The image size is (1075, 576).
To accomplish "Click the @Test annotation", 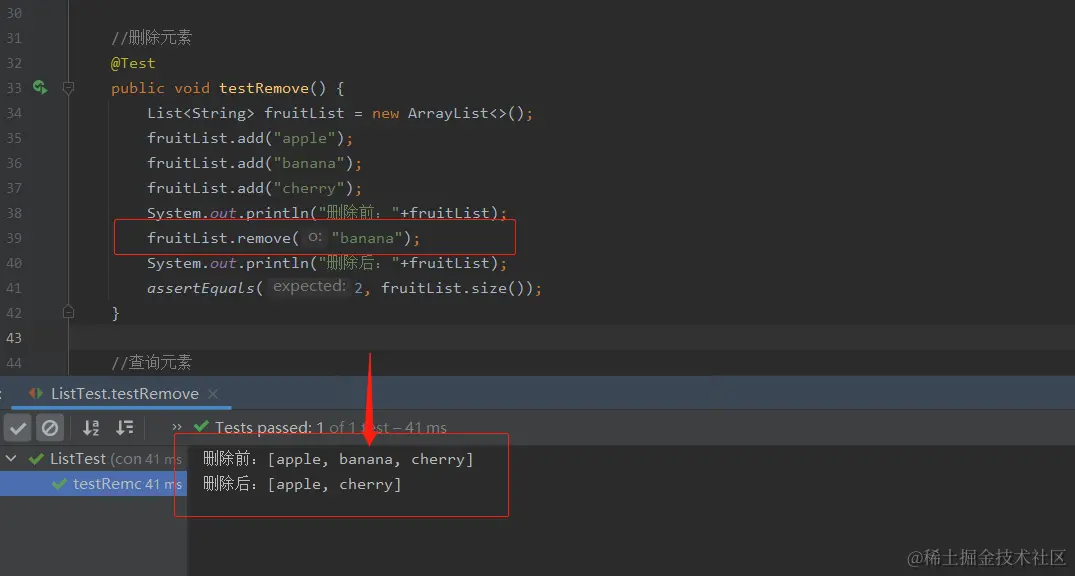I will coord(133,63).
